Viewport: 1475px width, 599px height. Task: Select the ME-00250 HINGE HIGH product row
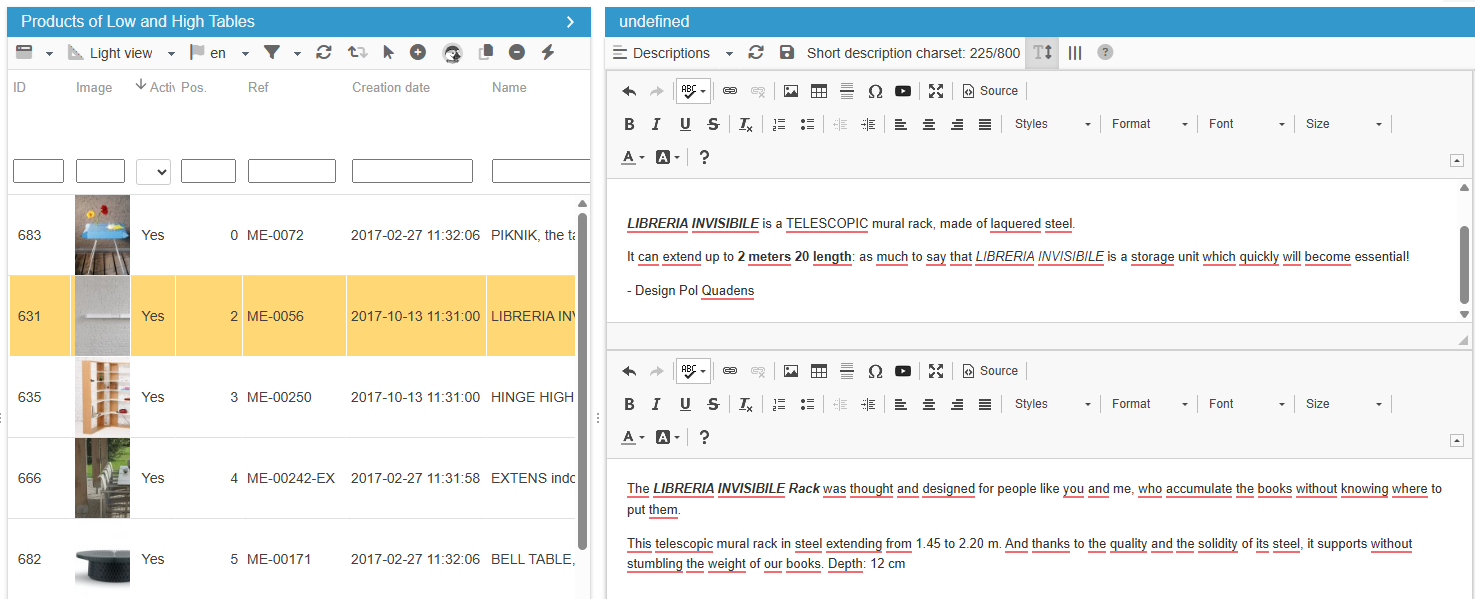[x=292, y=397]
